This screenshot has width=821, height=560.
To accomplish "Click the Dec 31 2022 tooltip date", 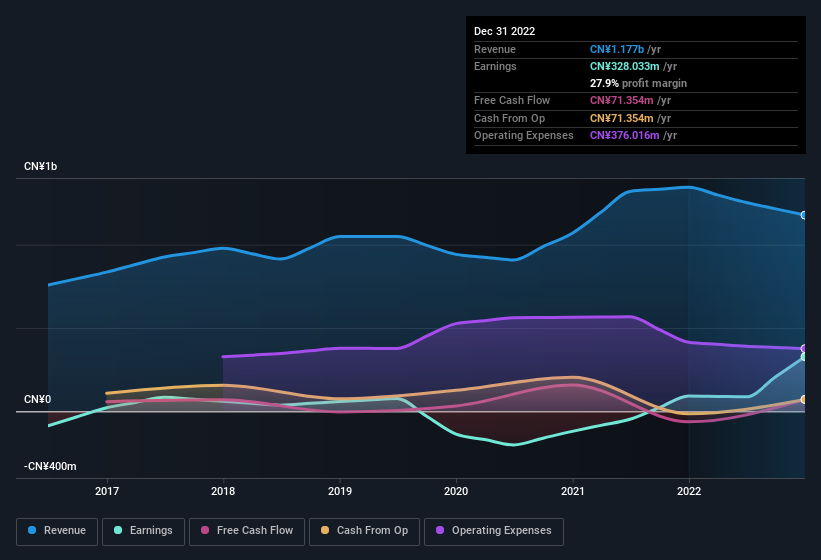I will coord(504,31).
